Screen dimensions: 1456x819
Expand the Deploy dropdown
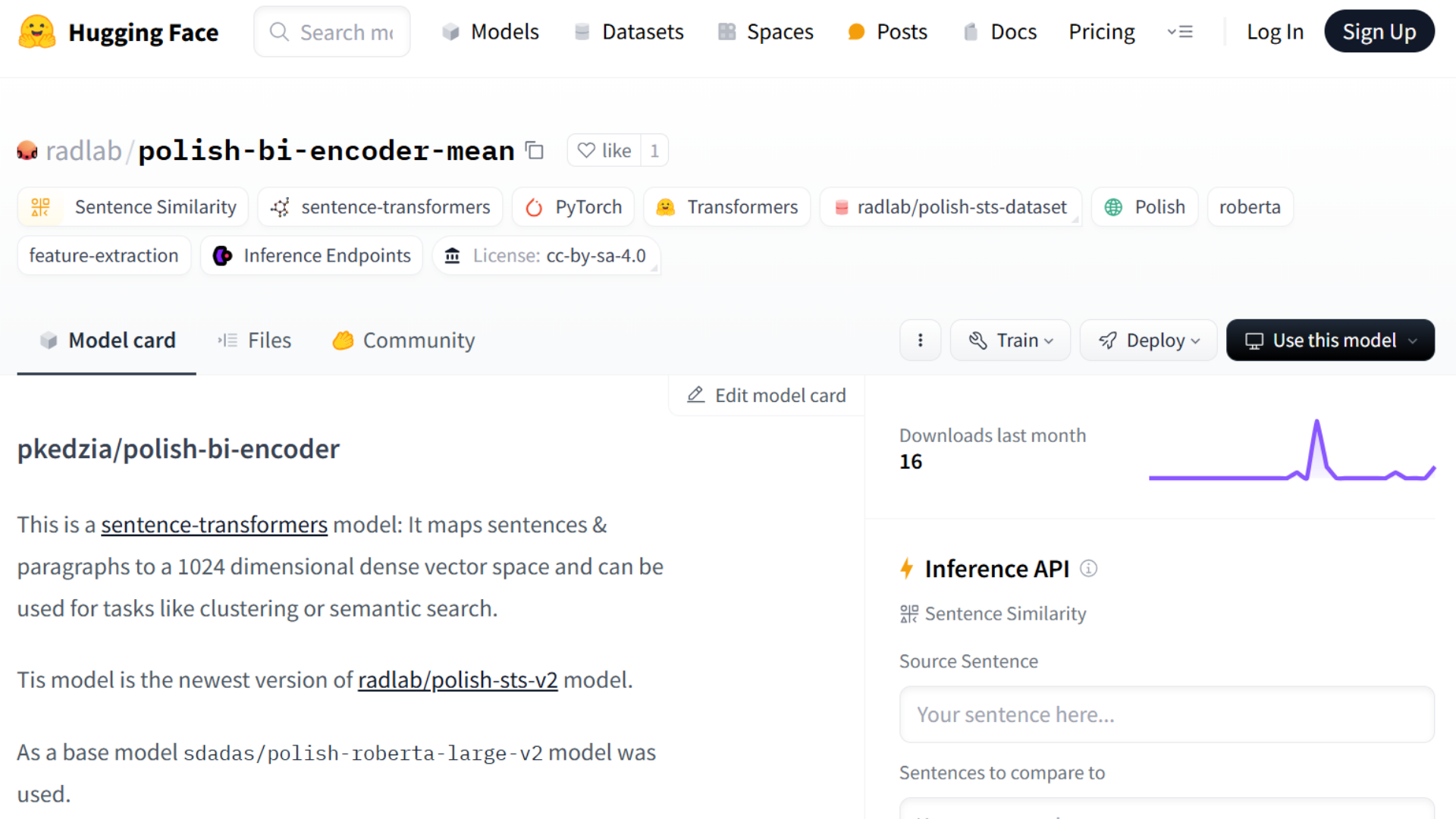[1148, 340]
